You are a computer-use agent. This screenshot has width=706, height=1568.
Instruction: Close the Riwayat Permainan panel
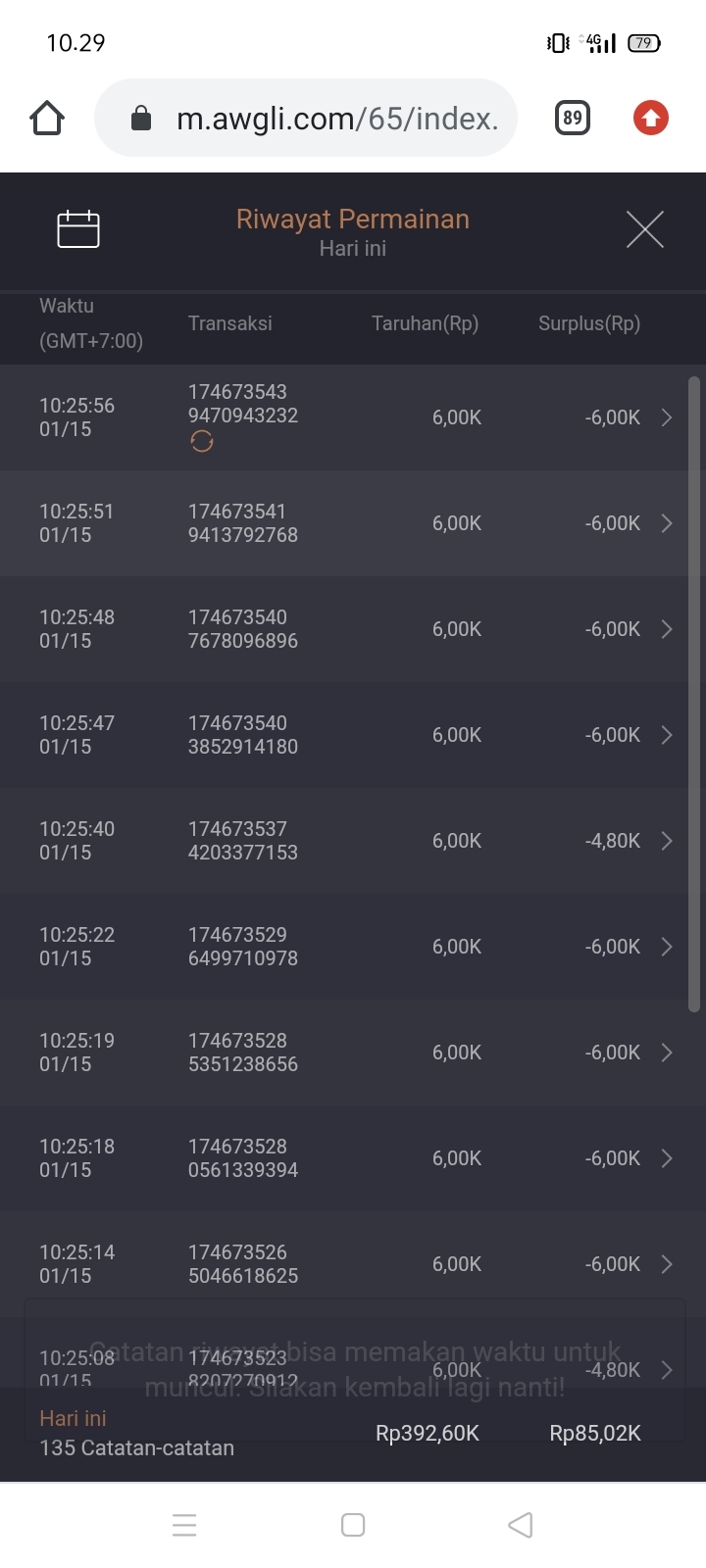tap(644, 229)
